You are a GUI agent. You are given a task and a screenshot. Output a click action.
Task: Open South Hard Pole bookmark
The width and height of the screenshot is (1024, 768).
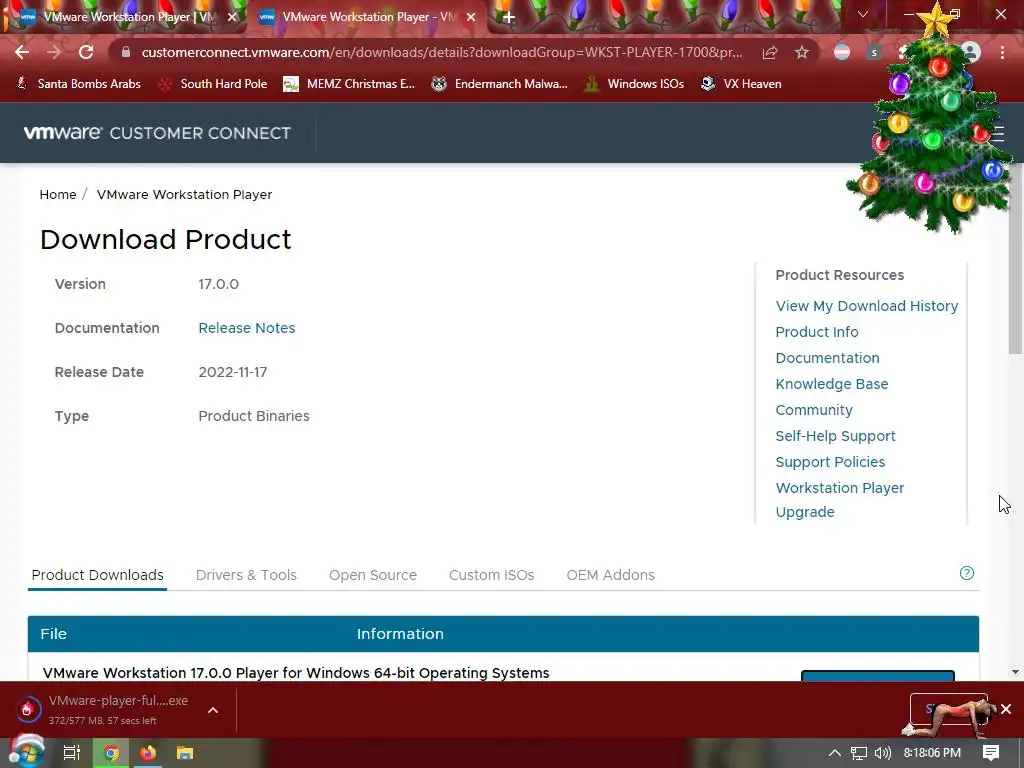pyautogui.click(x=213, y=84)
